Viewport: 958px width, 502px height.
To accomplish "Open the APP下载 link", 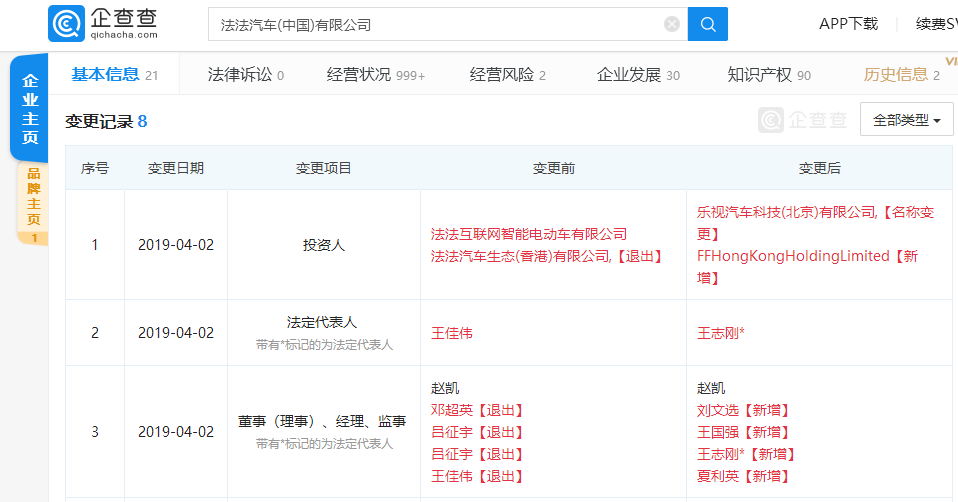I will click(x=848, y=24).
